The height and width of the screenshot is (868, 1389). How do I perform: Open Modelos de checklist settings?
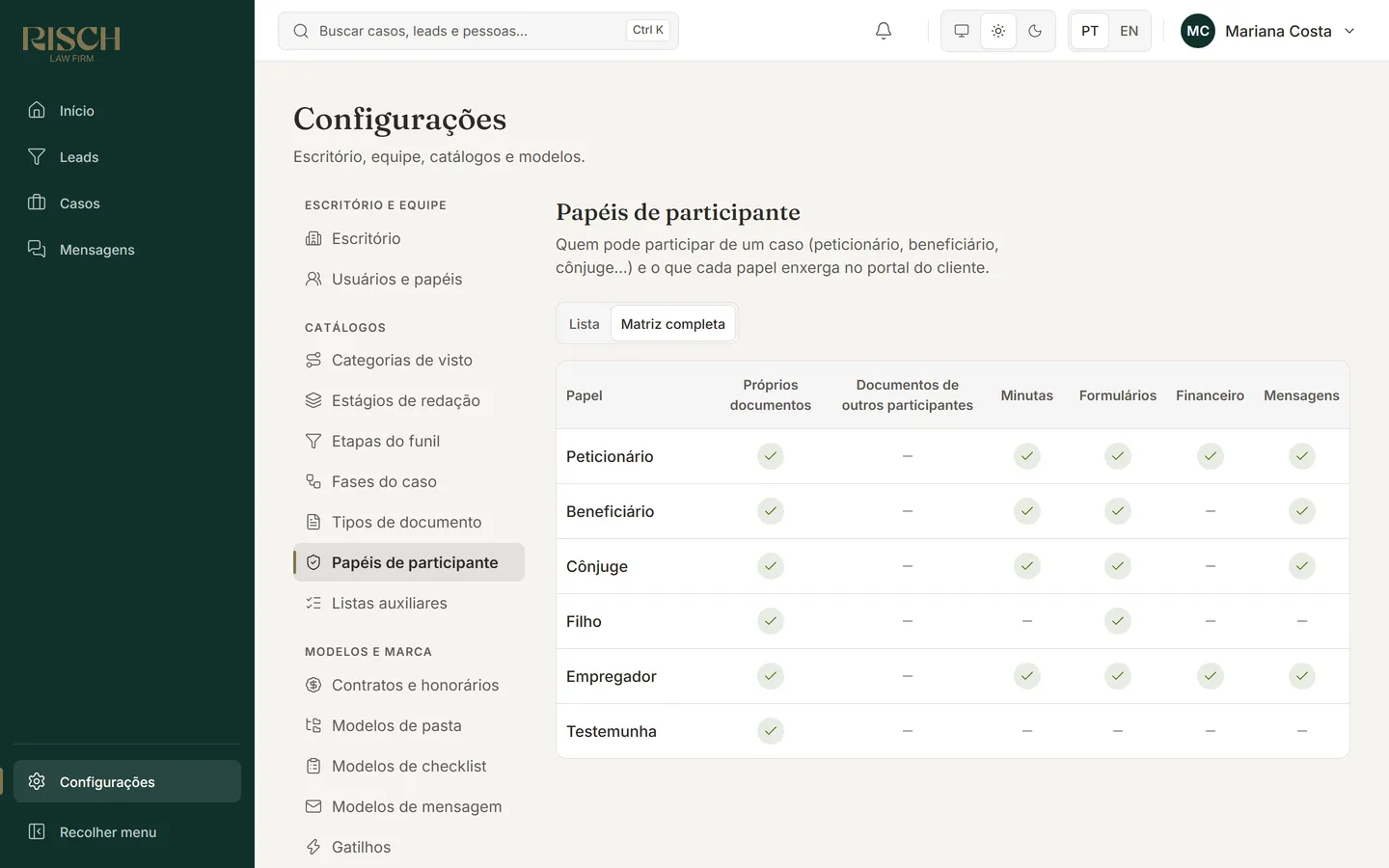click(409, 766)
